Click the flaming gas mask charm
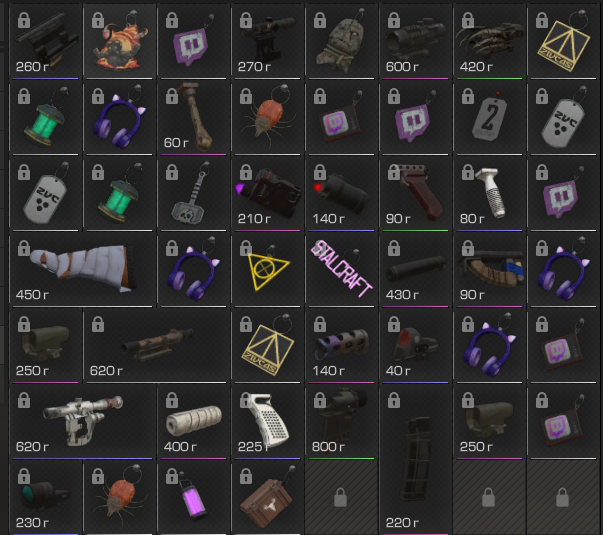 [x=120, y=41]
